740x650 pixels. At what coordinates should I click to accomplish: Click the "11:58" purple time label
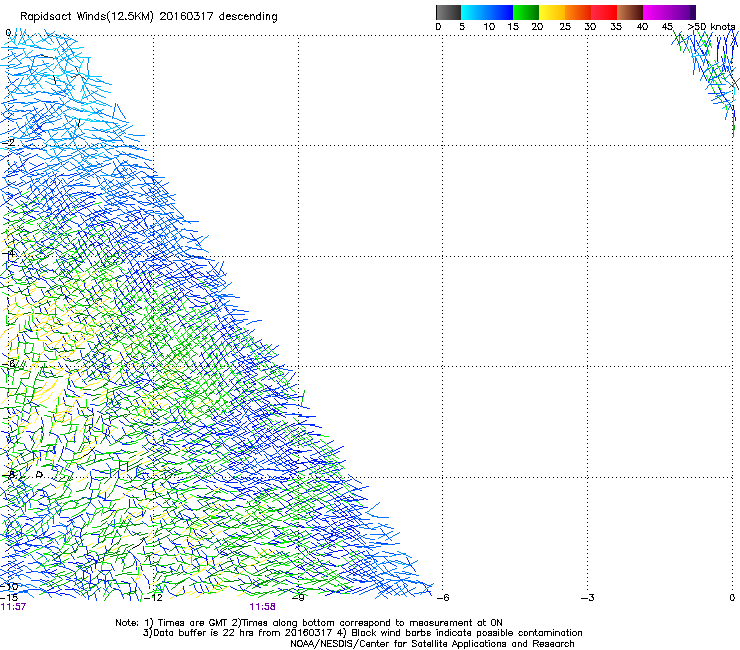(x=262, y=607)
